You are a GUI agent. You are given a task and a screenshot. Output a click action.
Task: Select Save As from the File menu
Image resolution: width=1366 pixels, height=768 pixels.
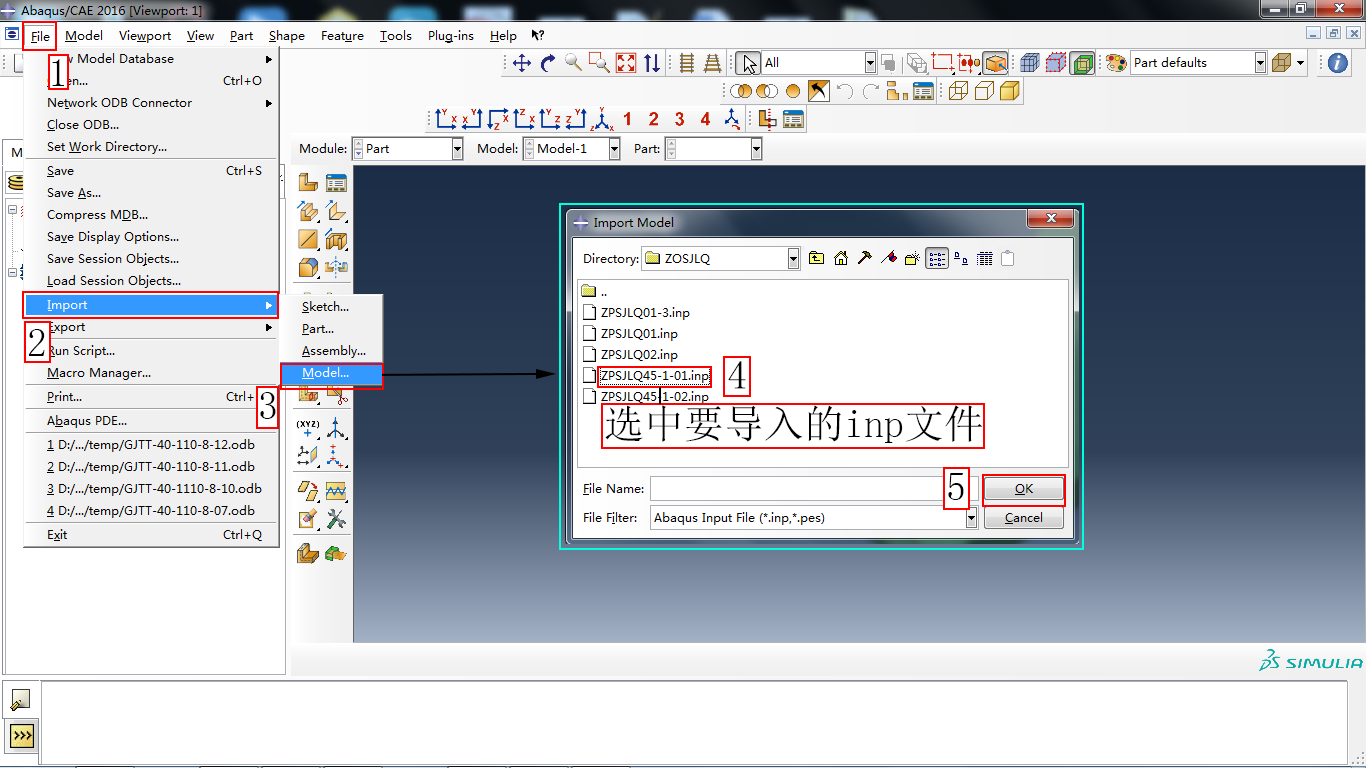pos(150,193)
